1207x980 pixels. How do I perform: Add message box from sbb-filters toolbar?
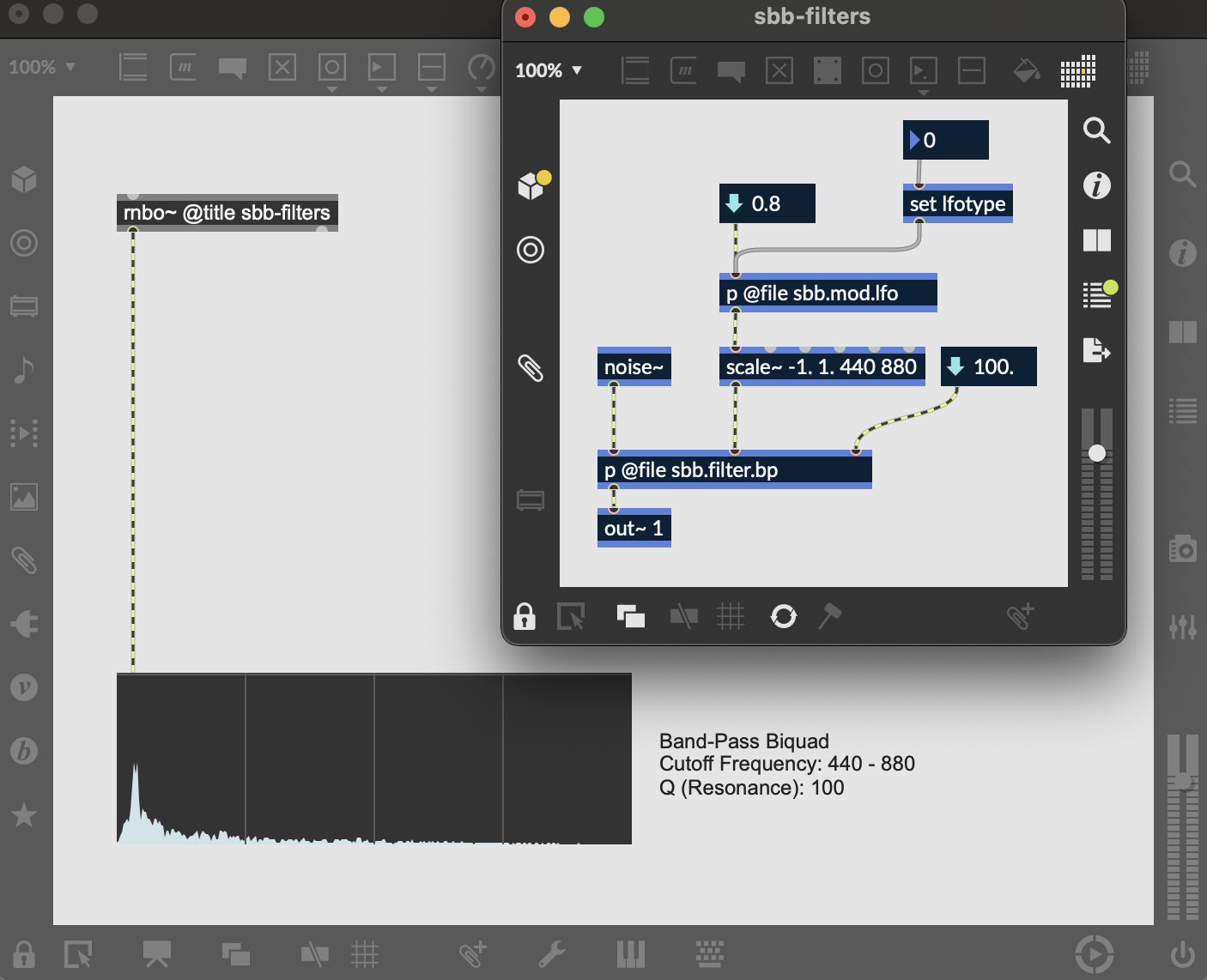coord(684,70)
